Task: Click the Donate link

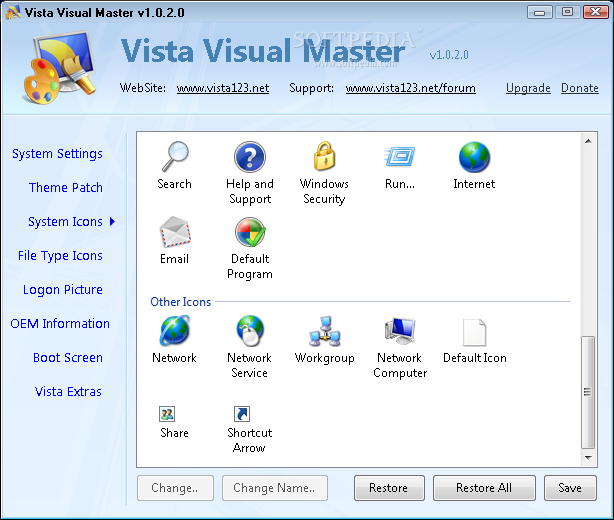Action: point(580,88)
